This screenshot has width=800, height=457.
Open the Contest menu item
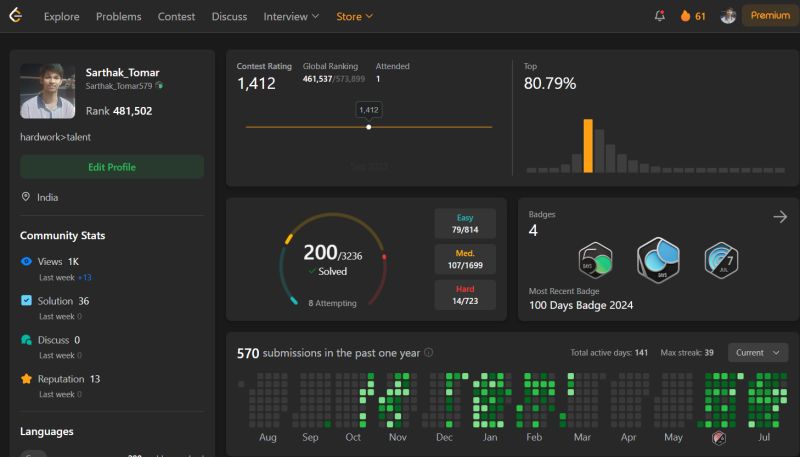click(x=176, y=16)
